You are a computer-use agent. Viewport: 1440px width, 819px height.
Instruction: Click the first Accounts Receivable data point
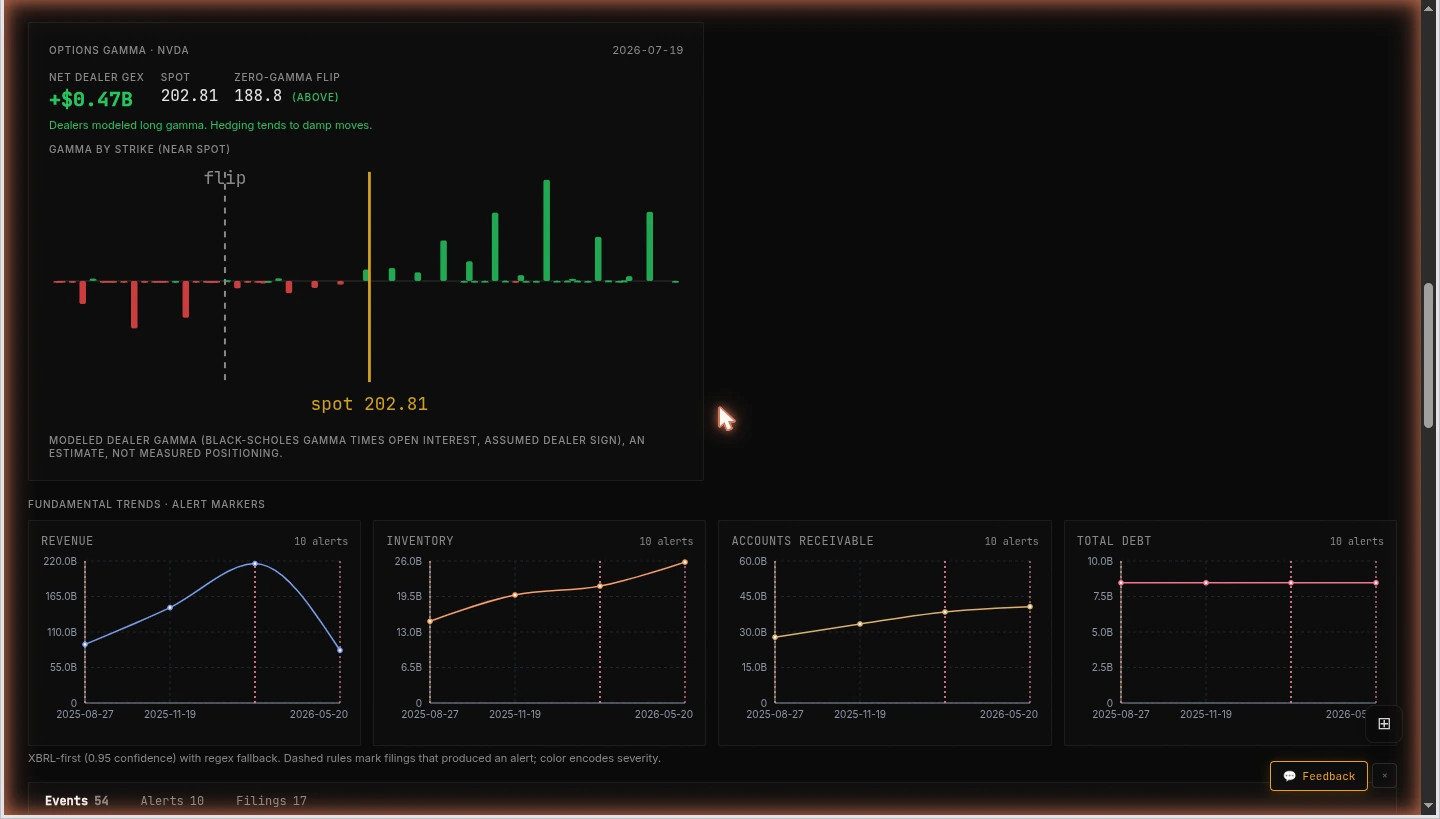775,637
